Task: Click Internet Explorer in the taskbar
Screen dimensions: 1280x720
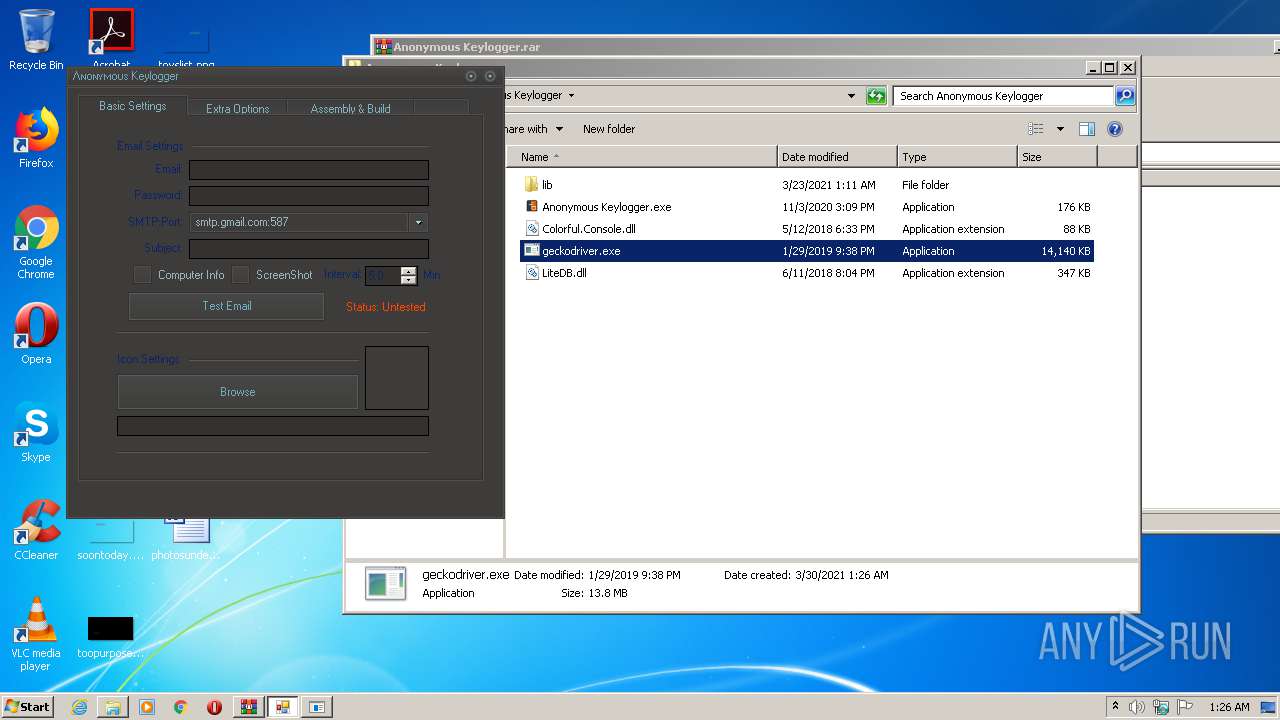Action: tap(79, 707)
